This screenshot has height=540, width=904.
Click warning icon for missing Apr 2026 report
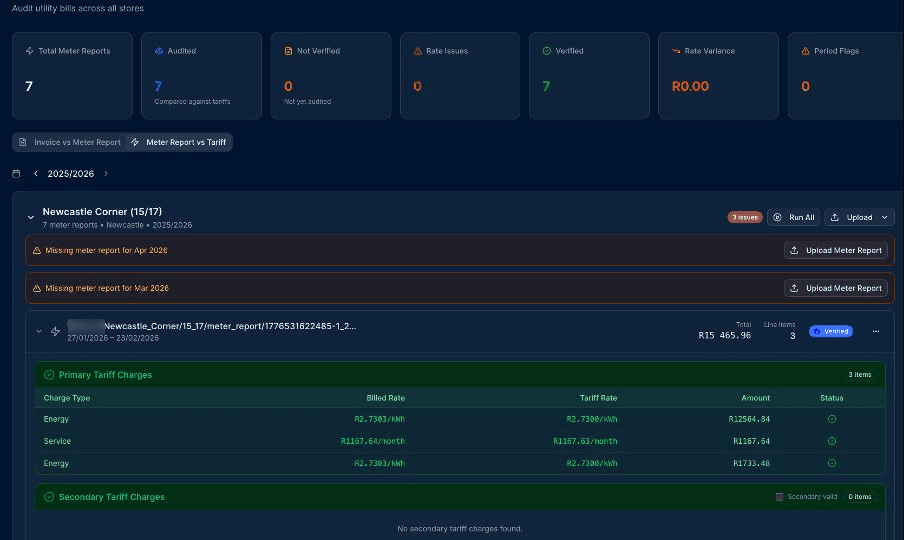coord(37,250)
